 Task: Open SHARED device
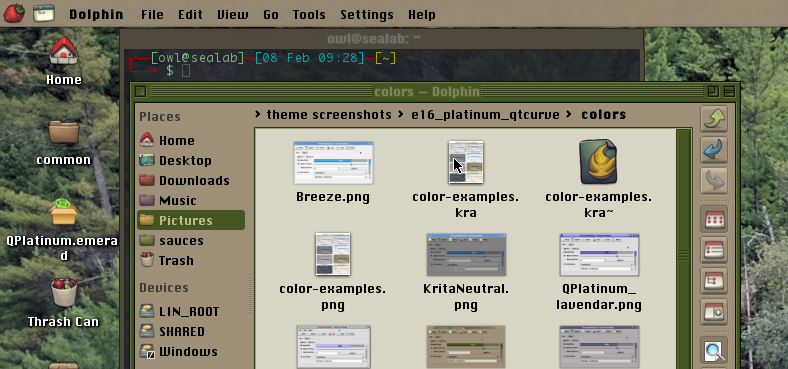coord(191,331)
